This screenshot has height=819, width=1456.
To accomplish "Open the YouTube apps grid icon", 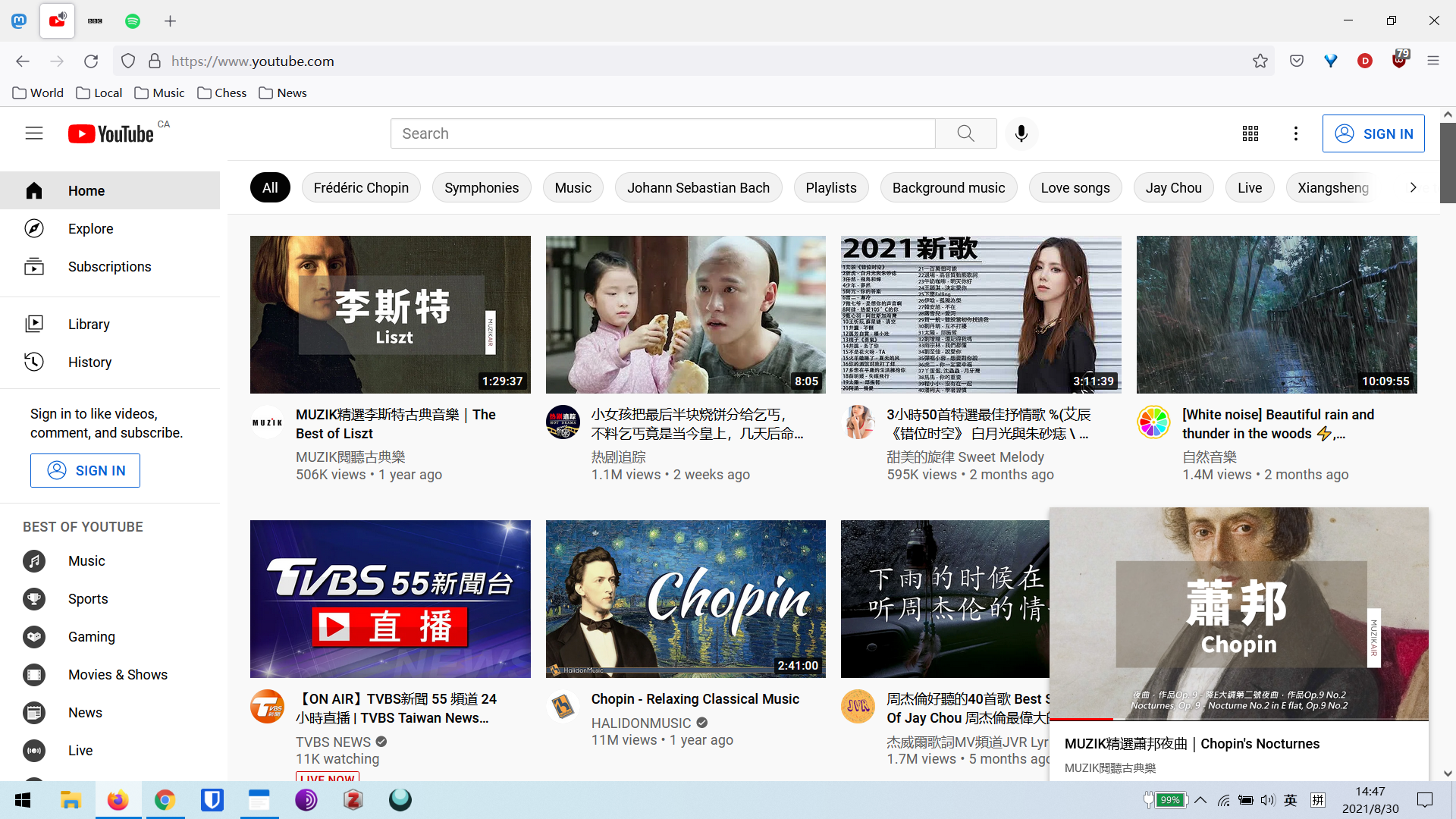I will [x=1250, y=133].
